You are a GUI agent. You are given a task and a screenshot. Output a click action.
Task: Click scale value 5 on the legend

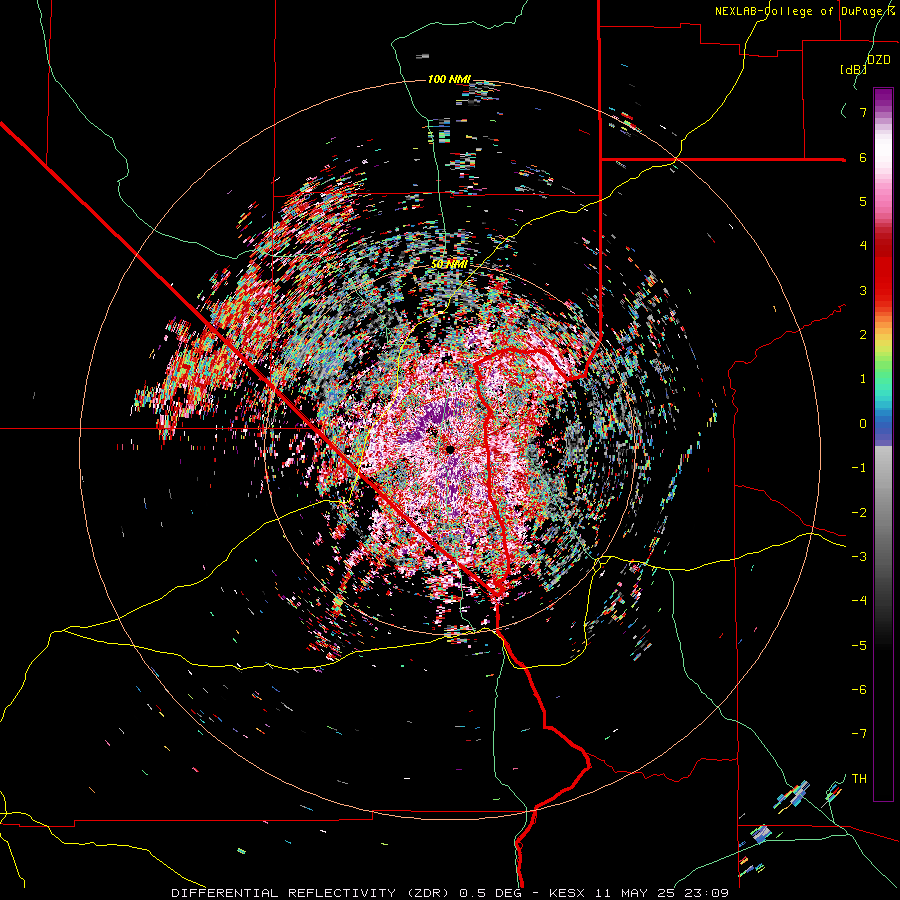point(863,201)
